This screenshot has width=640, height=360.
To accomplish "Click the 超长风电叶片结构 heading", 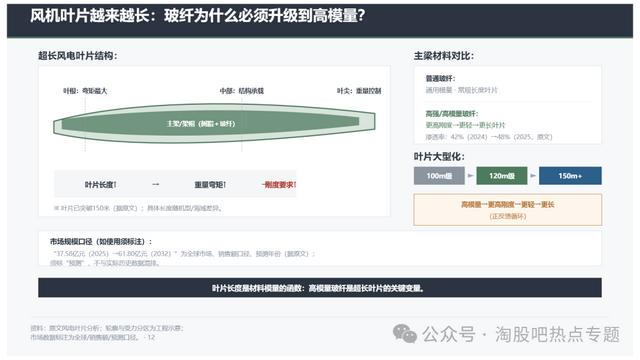I will point(78,56).
